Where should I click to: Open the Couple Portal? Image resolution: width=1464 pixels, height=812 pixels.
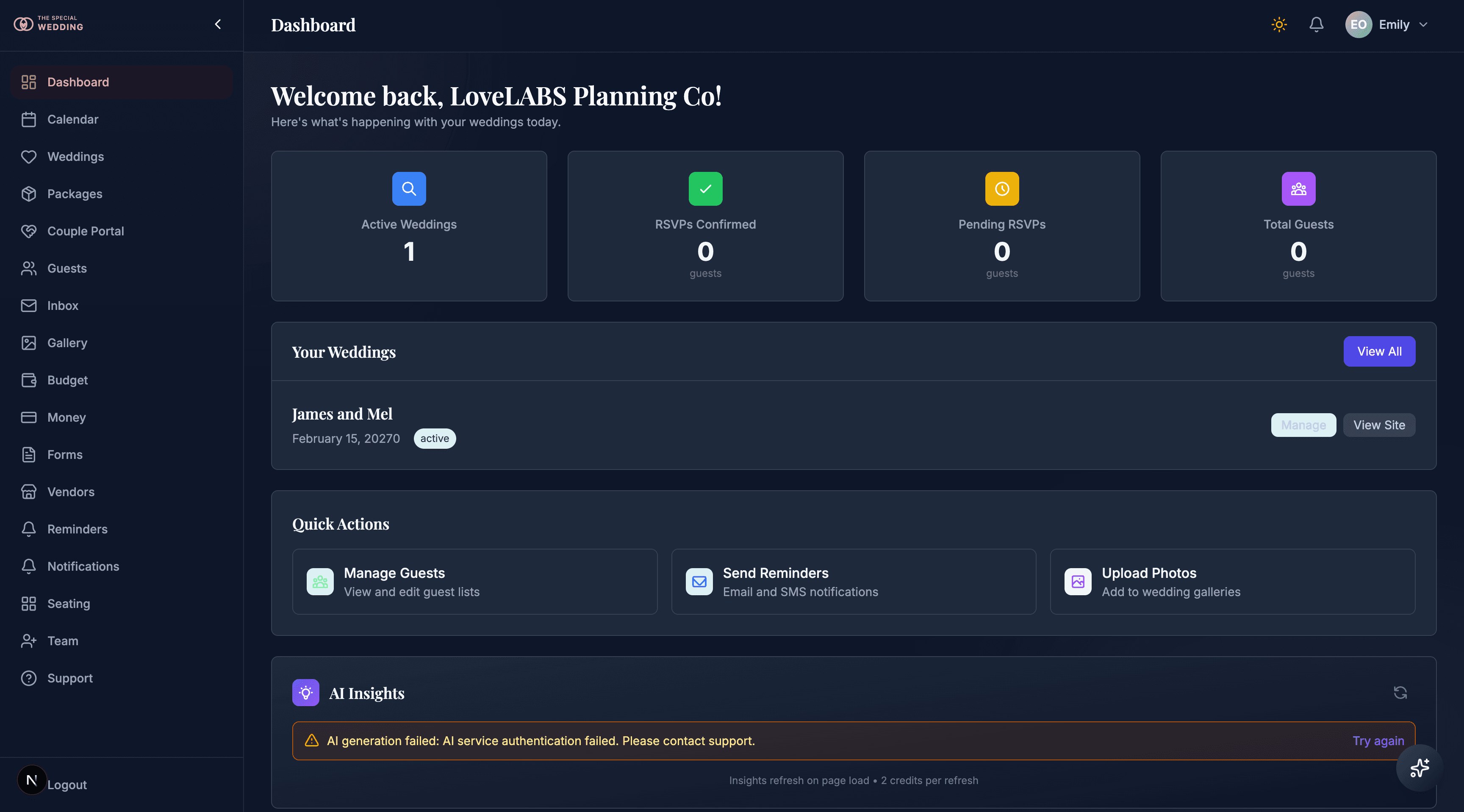[85, 231]
